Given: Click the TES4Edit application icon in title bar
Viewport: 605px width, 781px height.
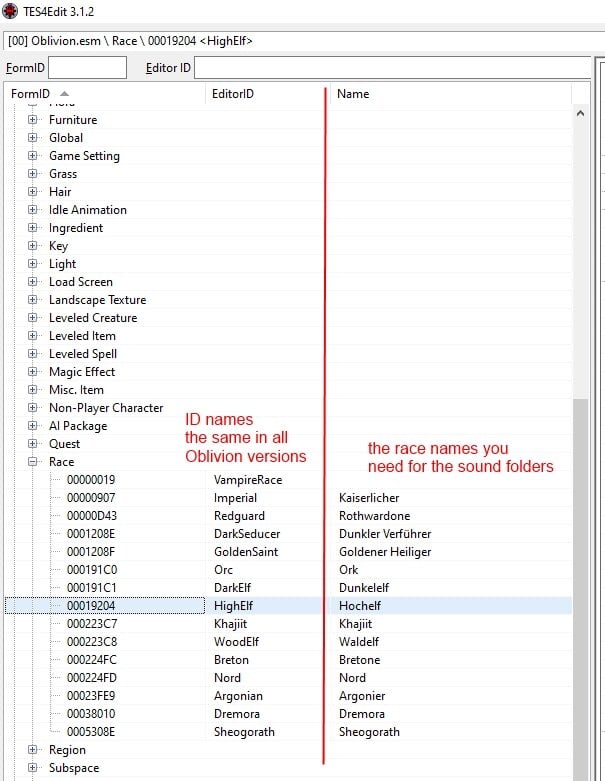Looking at the screenshot, I should point(10,11).
